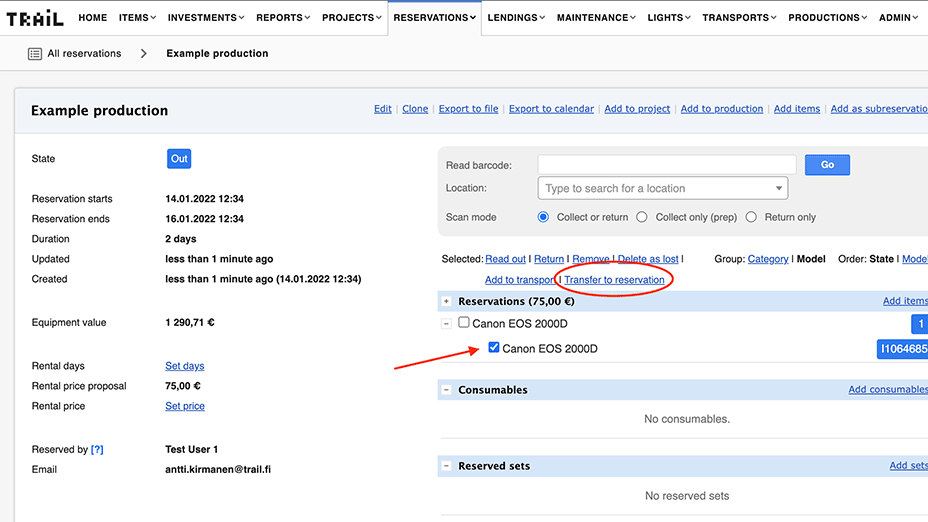
Task: Click Add to project link
Action: pyautogui.click(x=637, y=109)
